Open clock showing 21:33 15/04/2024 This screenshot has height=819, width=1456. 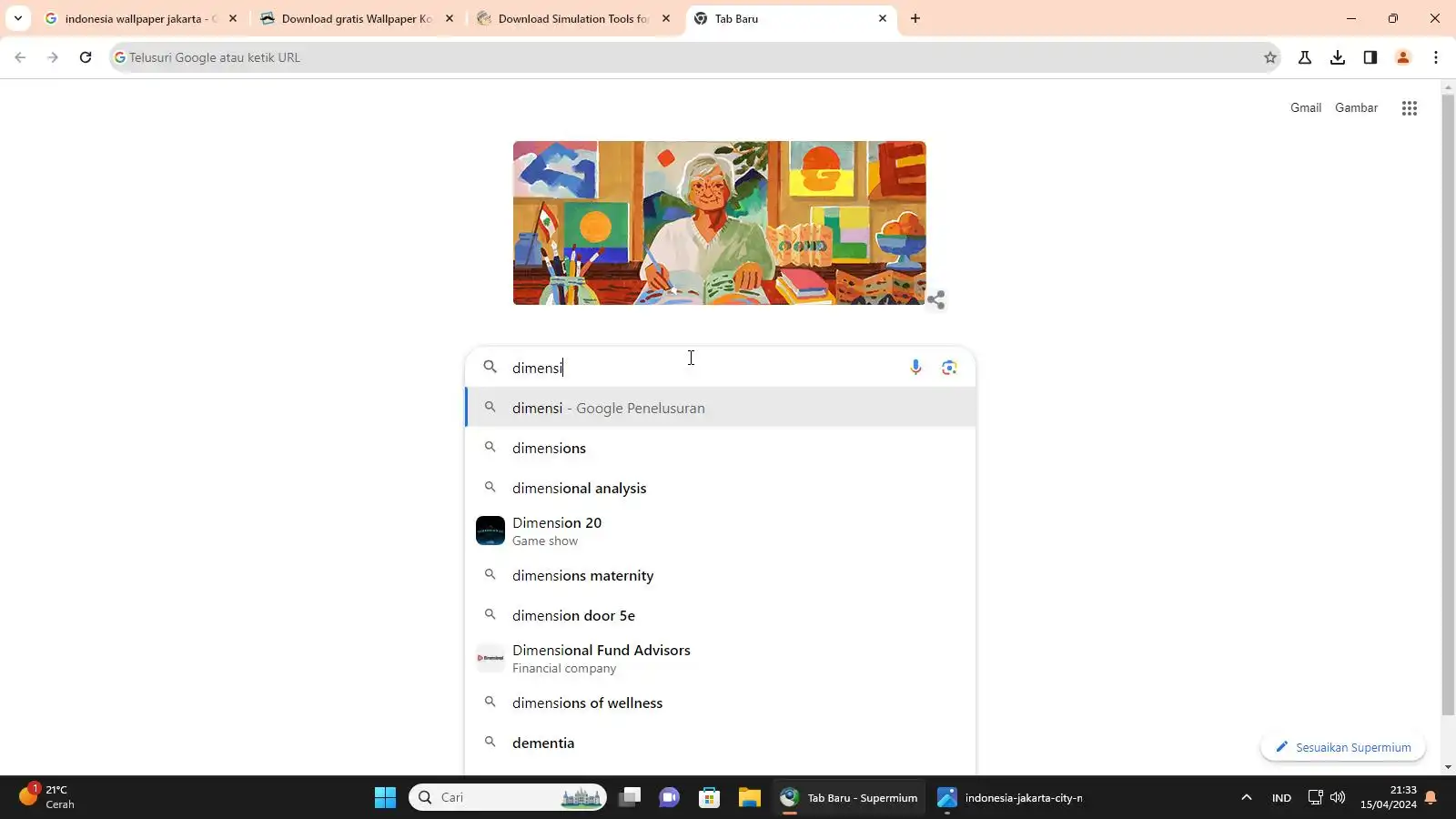click(x=1389, y=797)
